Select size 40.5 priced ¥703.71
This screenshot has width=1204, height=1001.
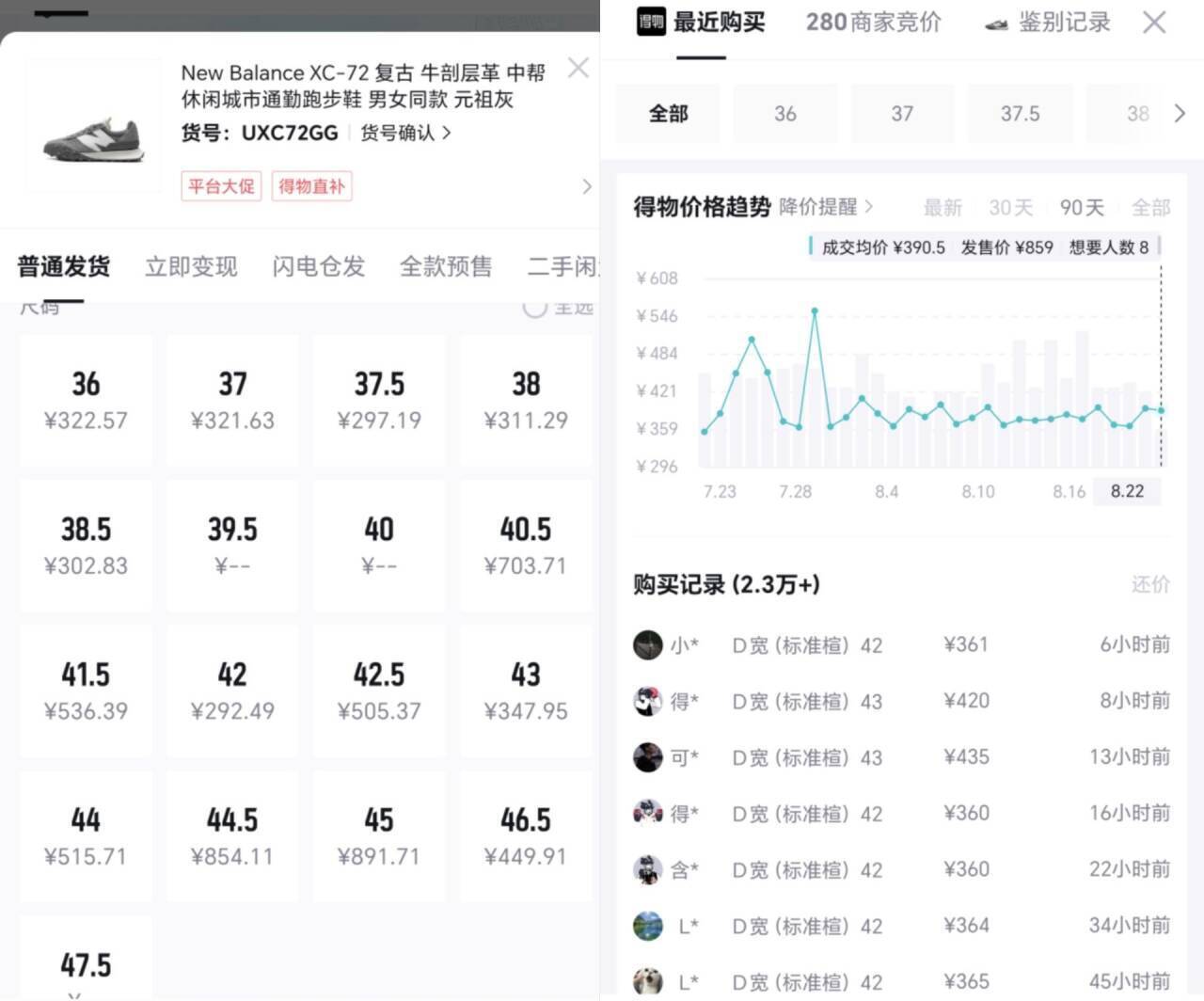526,546
